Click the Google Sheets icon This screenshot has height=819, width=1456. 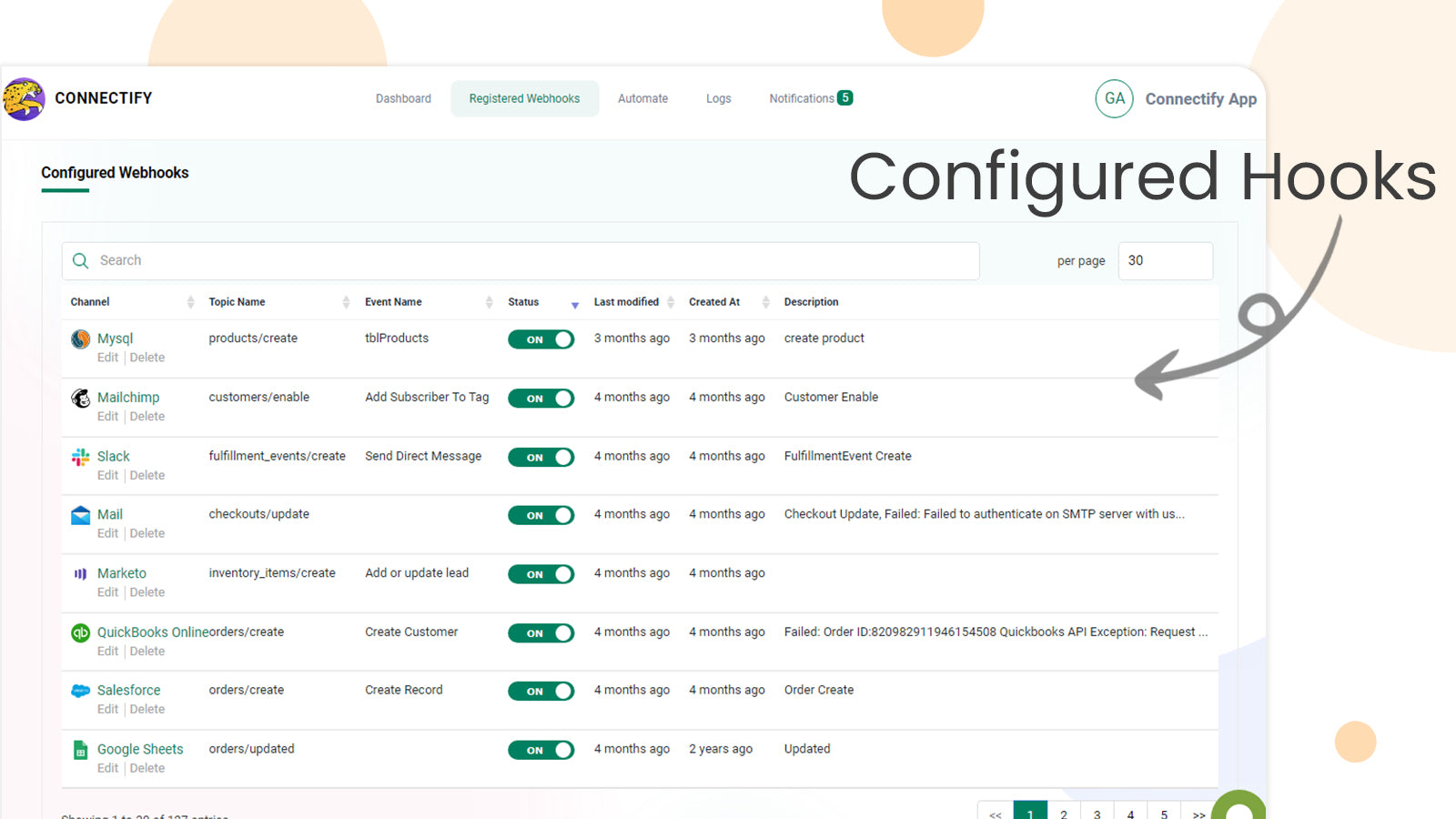(81, 750)
